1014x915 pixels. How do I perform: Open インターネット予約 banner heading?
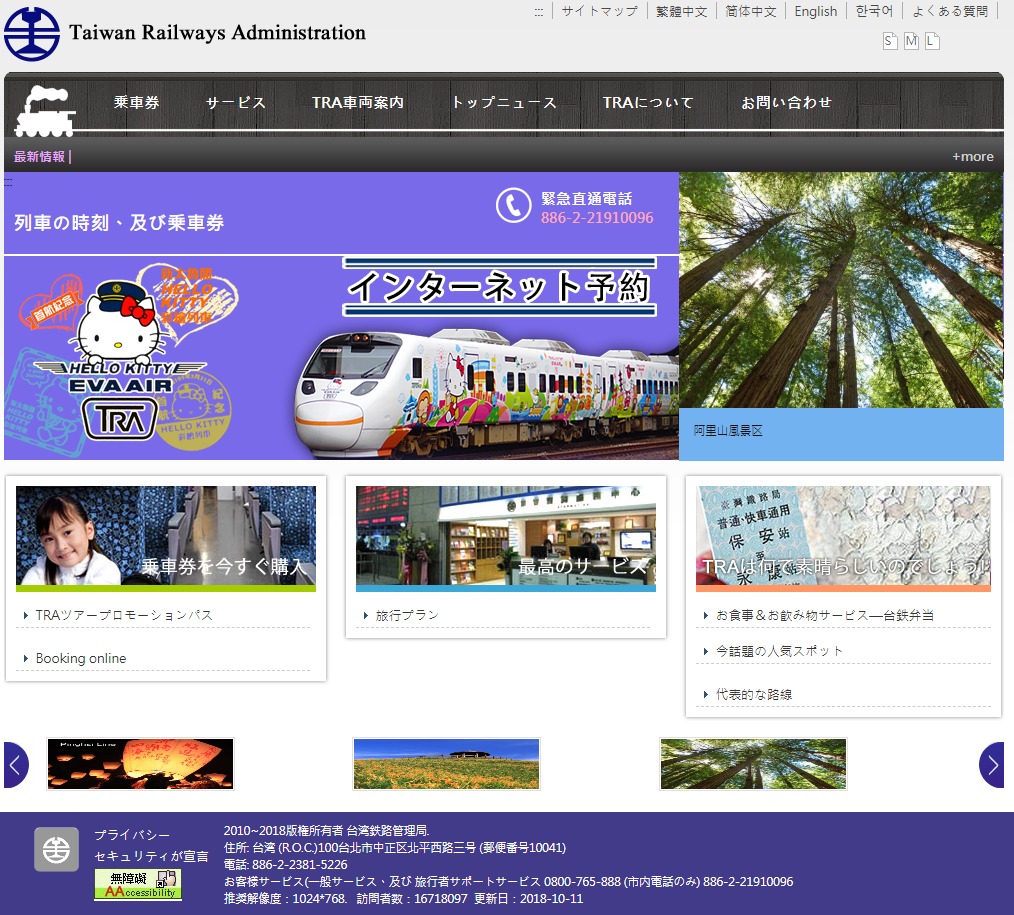point(499,286)
